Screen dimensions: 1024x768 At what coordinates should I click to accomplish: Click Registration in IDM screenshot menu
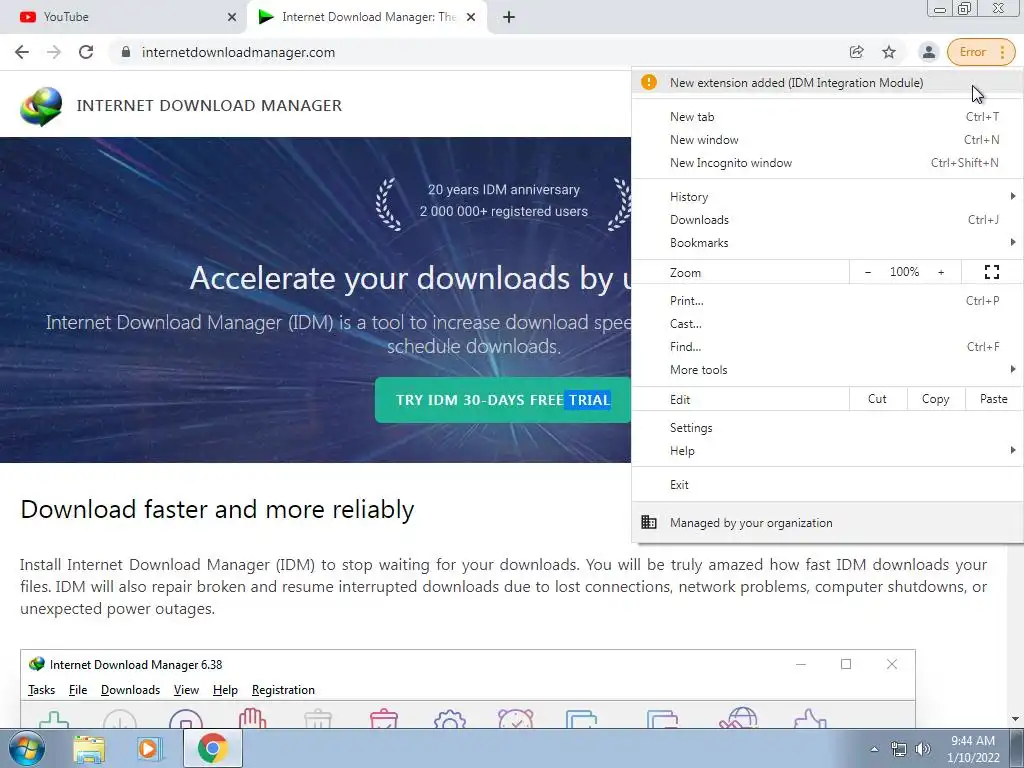pos(283,690)
